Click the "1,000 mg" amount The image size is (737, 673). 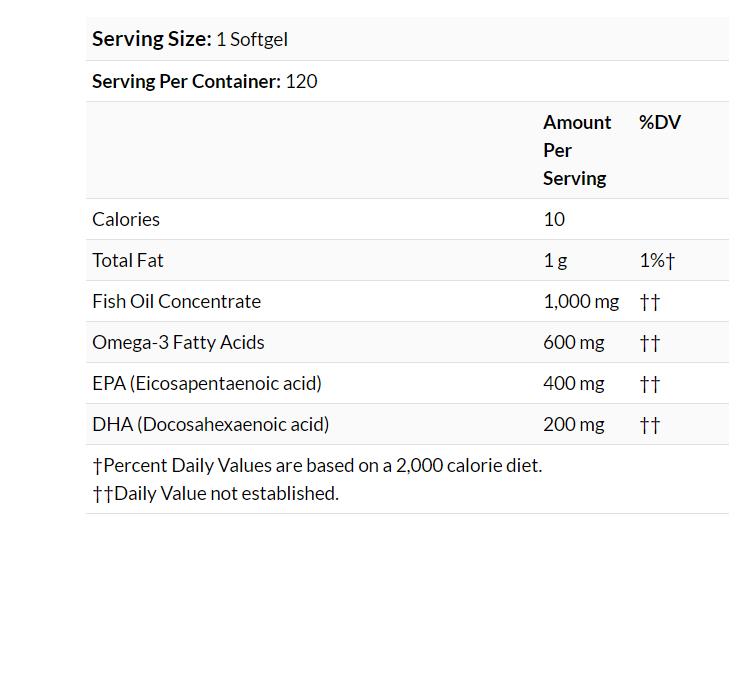(x=581, y=301)
